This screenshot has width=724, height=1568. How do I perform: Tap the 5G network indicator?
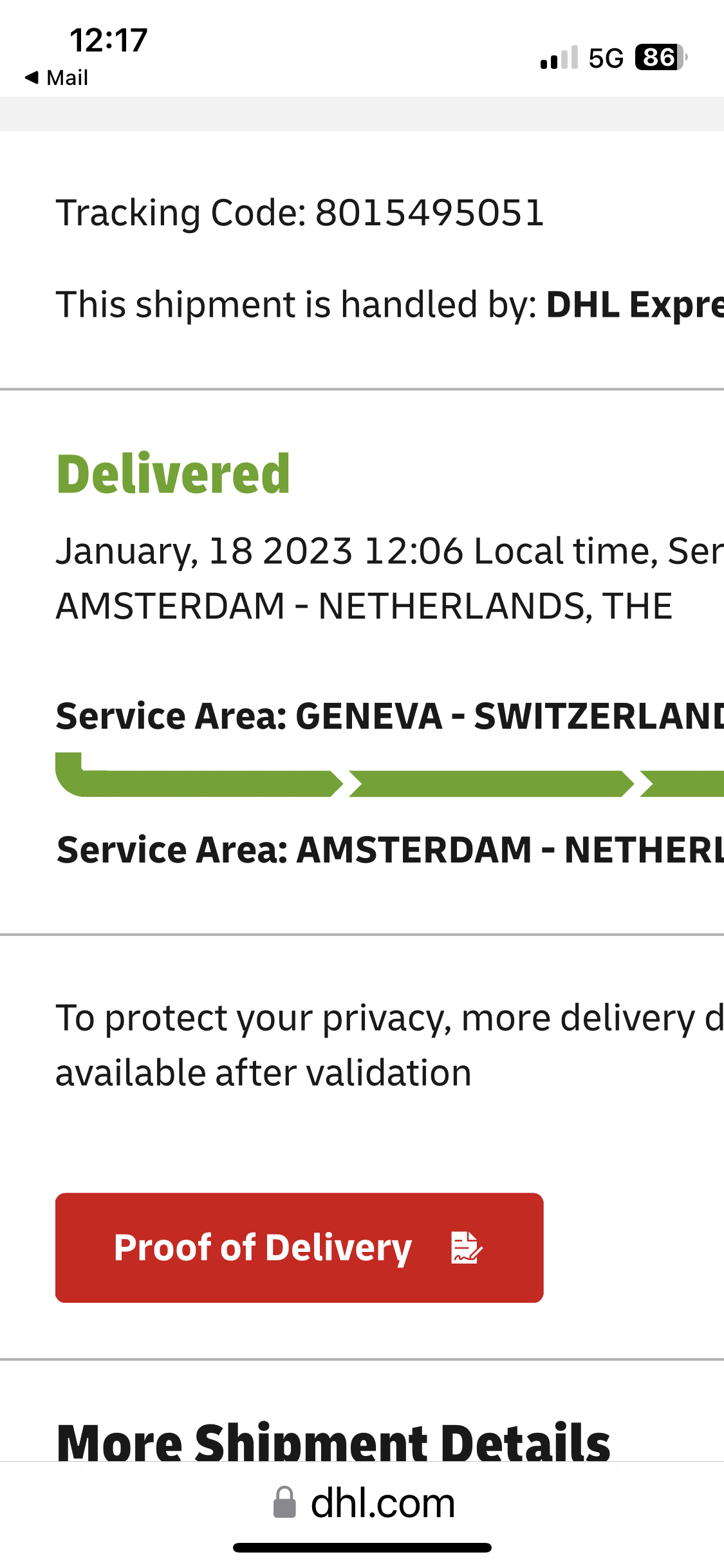coord(606,58)
